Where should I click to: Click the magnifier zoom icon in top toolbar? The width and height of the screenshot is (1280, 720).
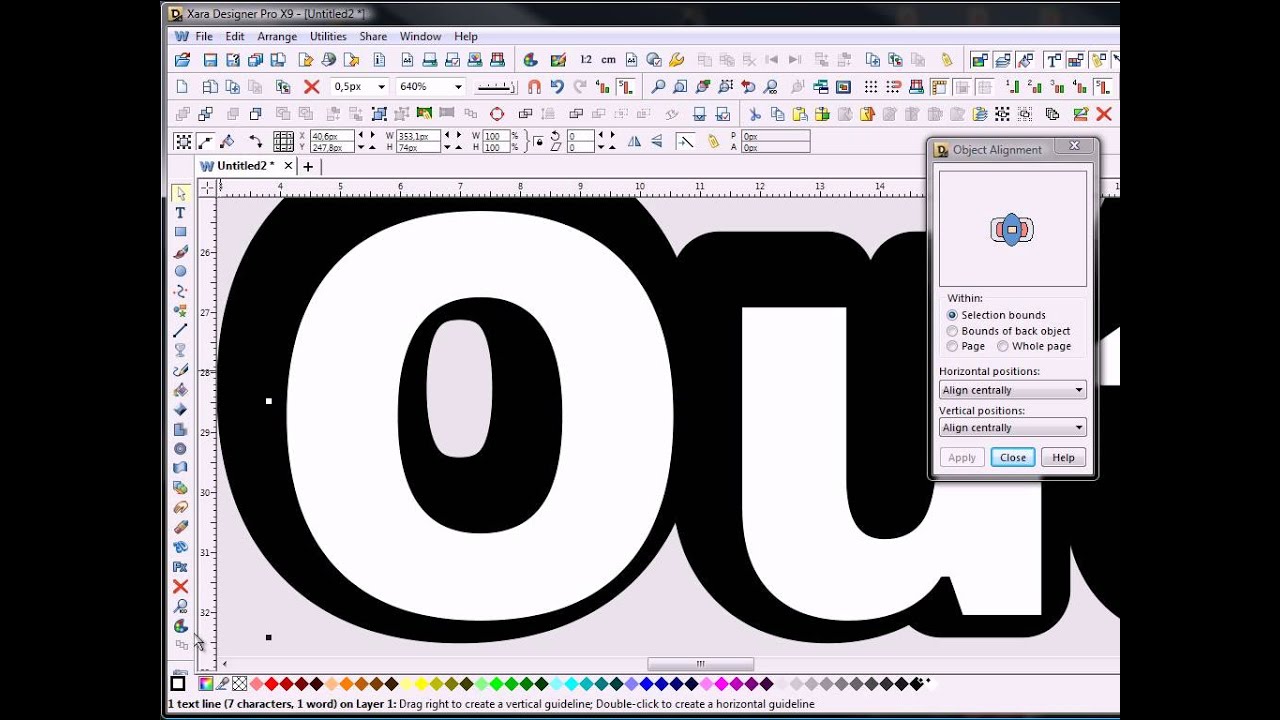pos(657,87)
